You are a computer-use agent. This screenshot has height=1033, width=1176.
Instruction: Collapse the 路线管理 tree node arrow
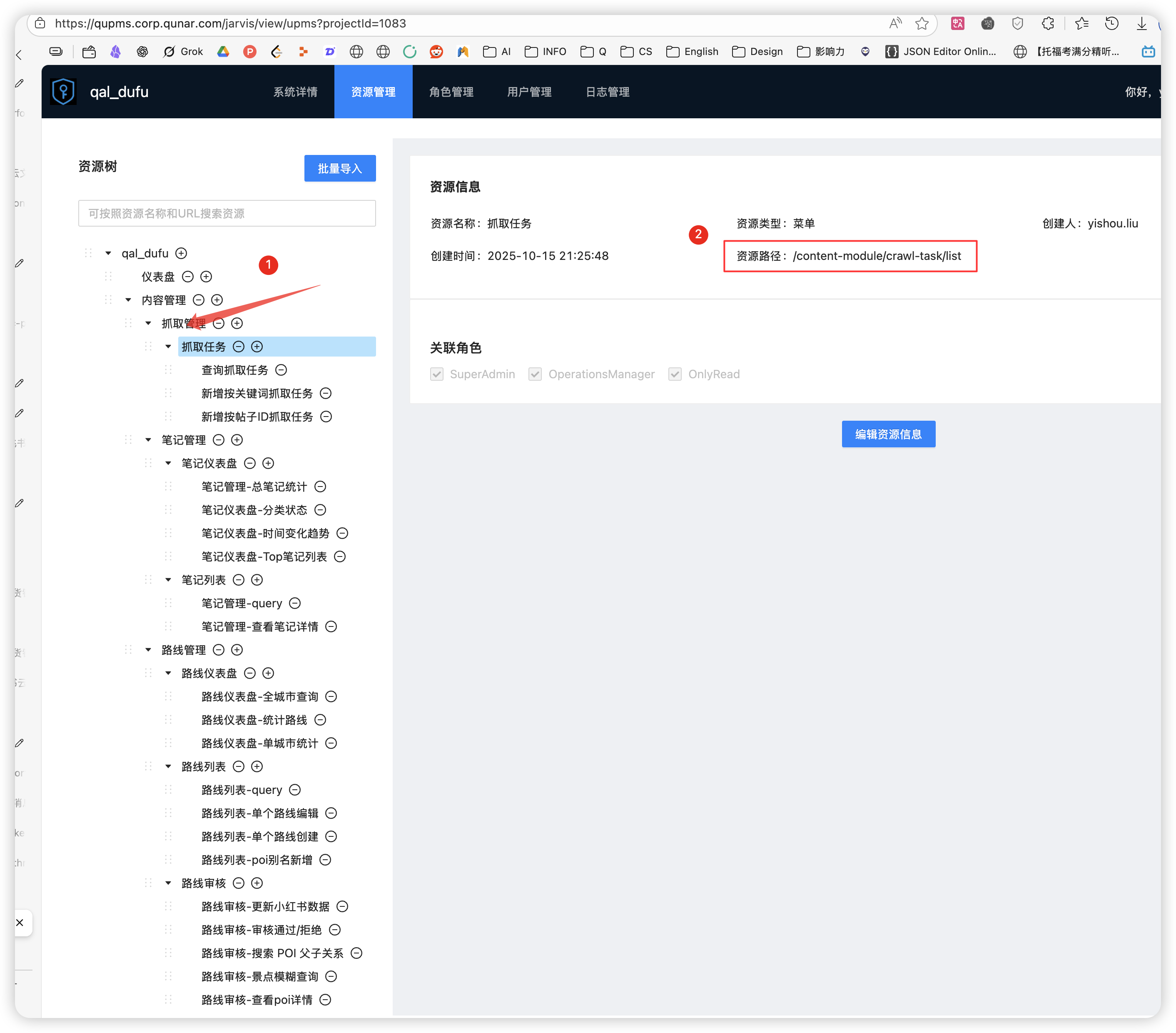coord(148,650)
